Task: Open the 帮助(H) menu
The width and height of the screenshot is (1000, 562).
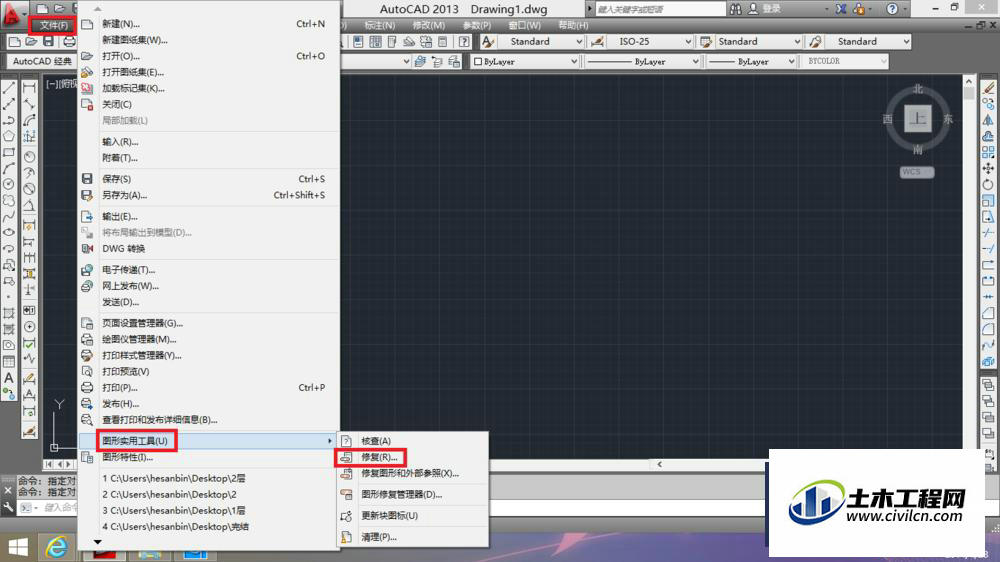Action: point(573,25)
